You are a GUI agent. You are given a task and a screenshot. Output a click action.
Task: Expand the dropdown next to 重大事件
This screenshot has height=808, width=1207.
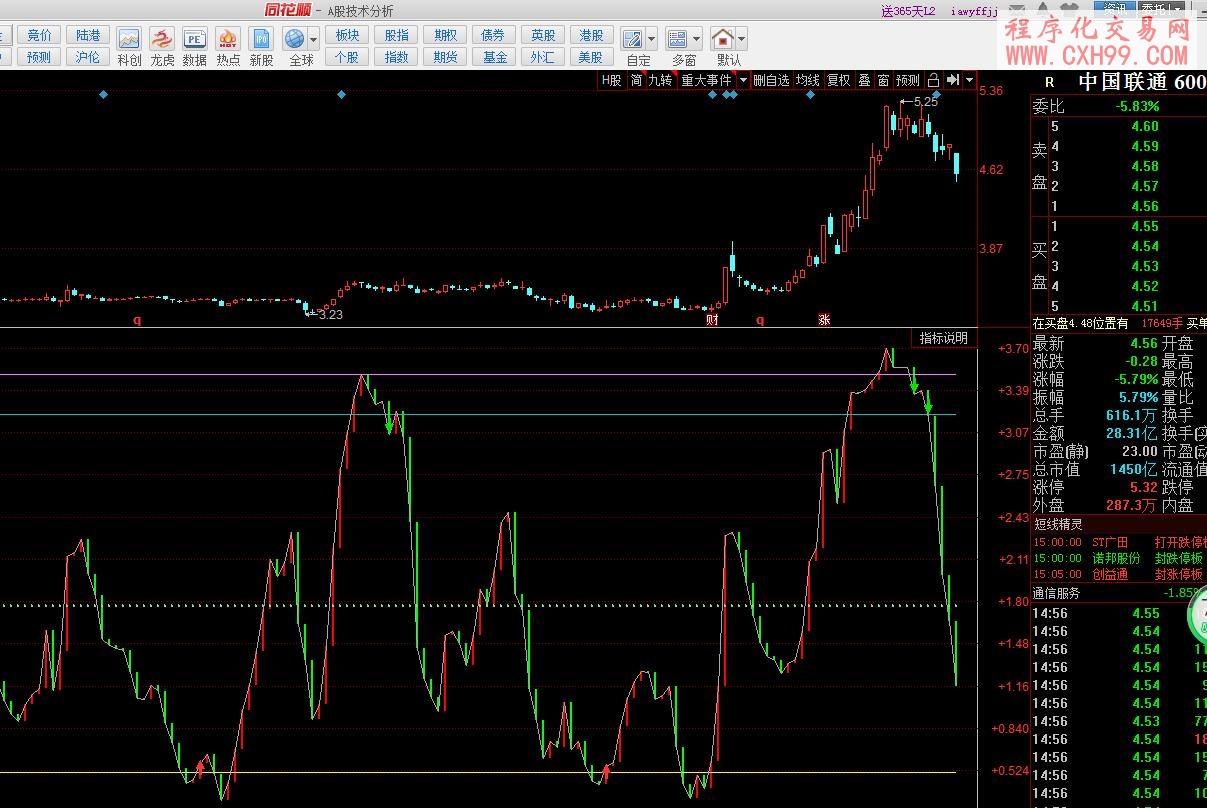click(x=742, y=80)
